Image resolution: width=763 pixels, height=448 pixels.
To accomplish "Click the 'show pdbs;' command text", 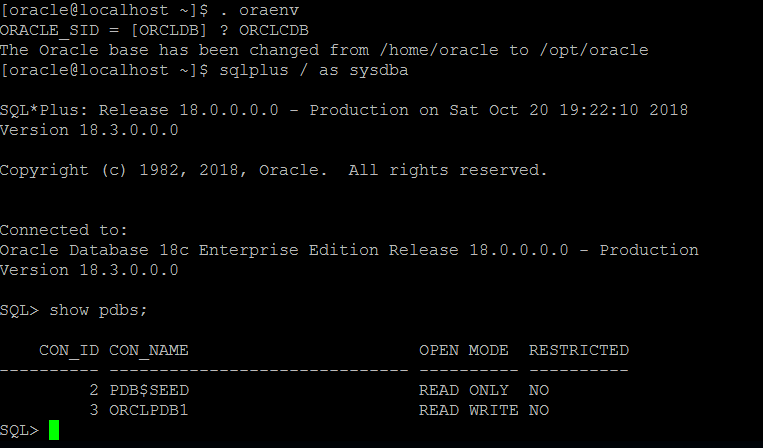I will point(98,310).
